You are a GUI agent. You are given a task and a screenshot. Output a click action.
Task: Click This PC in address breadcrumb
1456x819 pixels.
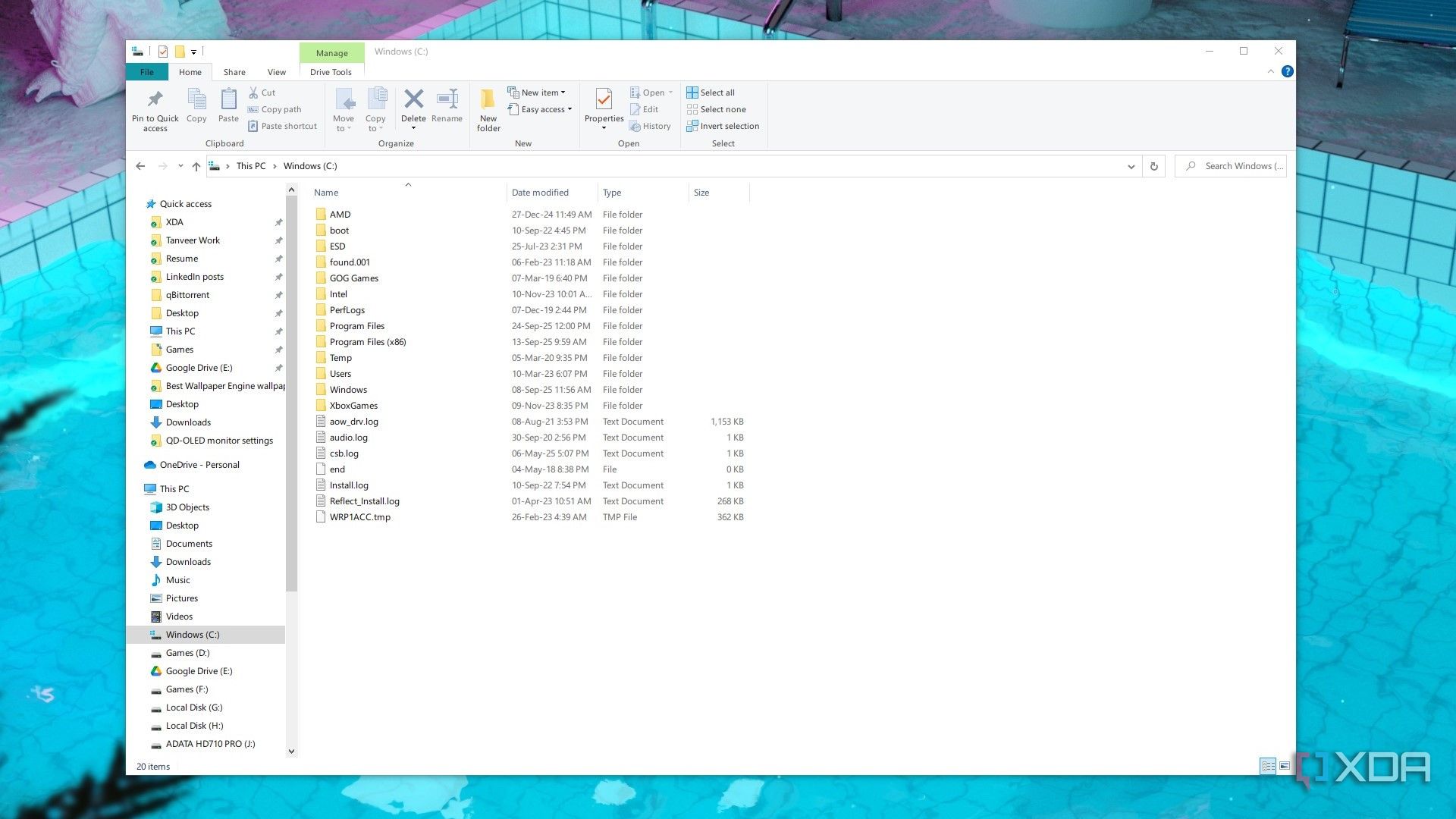(251, 166)
